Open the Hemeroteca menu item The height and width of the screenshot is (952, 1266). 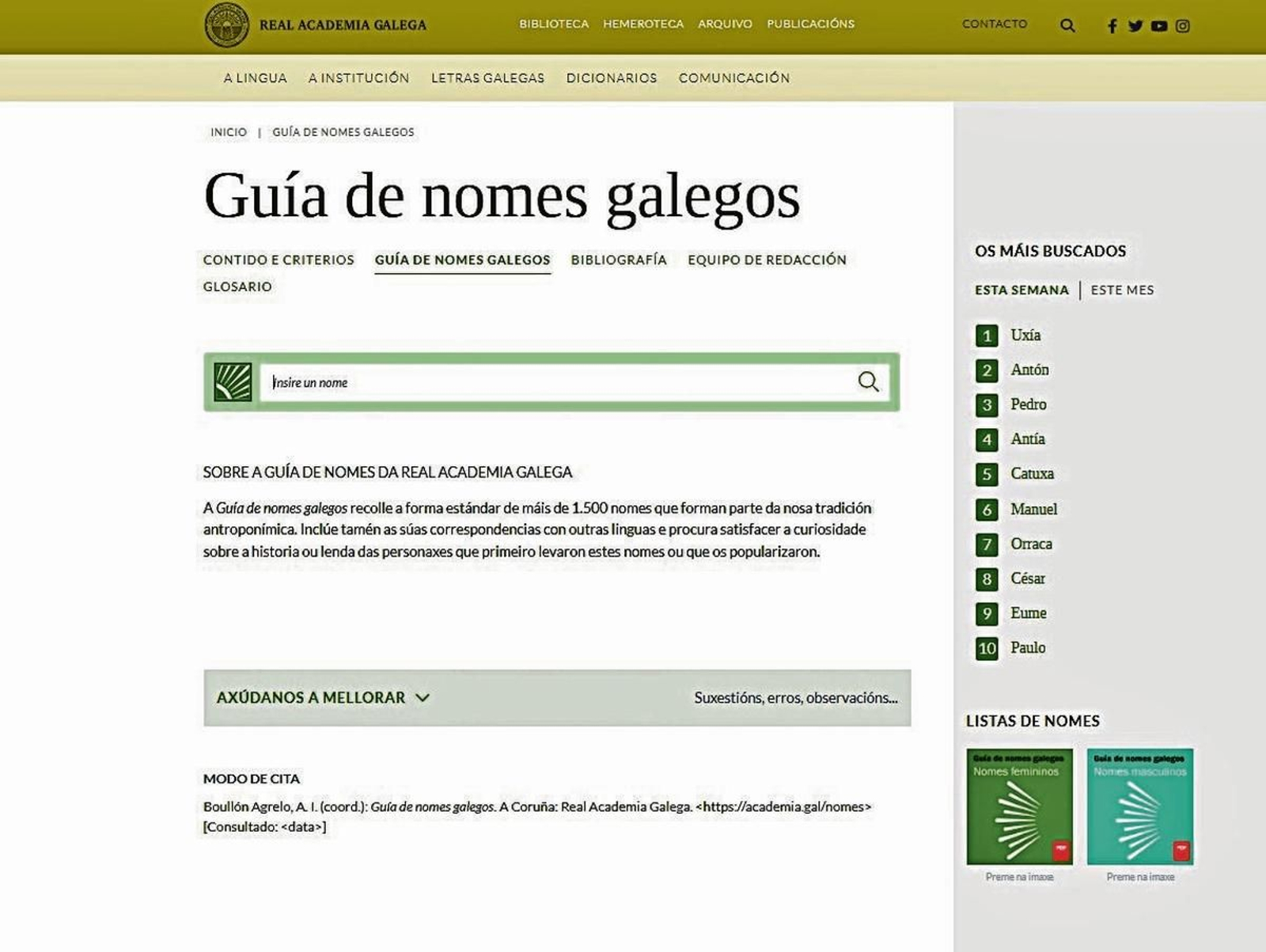(643, 24)
